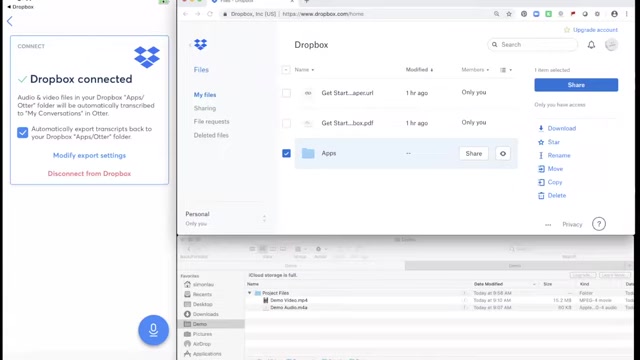
Task: Check the Get Start...box.pdf checkbox
Action: click(x=287, y=123)
